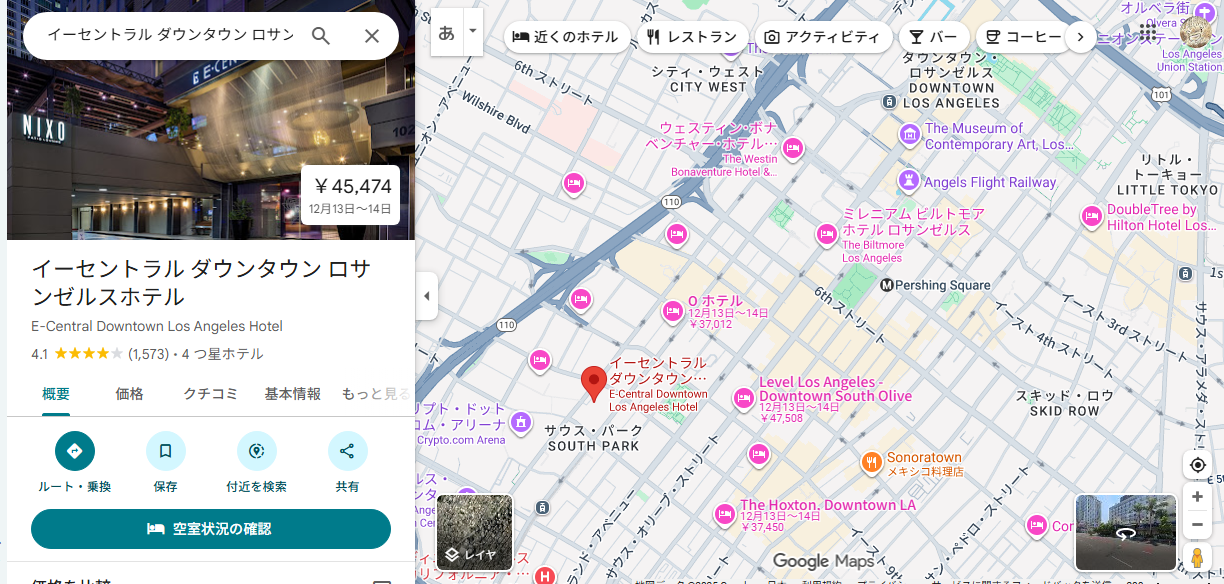Image resolution: width=1224 pixels, height=584 pixels.
Task: Open directions via ルート・乗換 icon
Action: [74, 452]
